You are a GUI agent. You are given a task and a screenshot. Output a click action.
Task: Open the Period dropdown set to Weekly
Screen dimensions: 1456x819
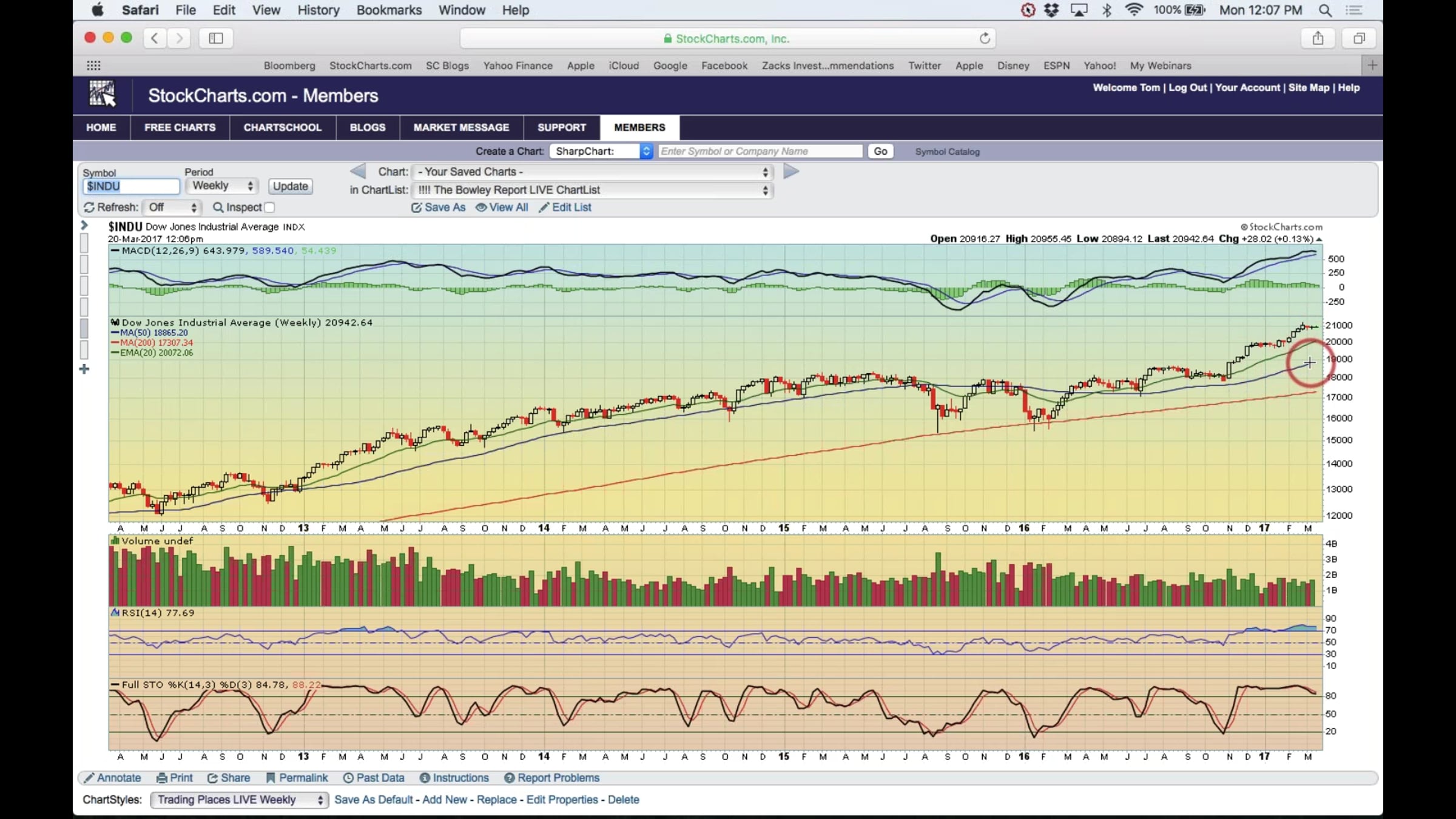[222, 186]
